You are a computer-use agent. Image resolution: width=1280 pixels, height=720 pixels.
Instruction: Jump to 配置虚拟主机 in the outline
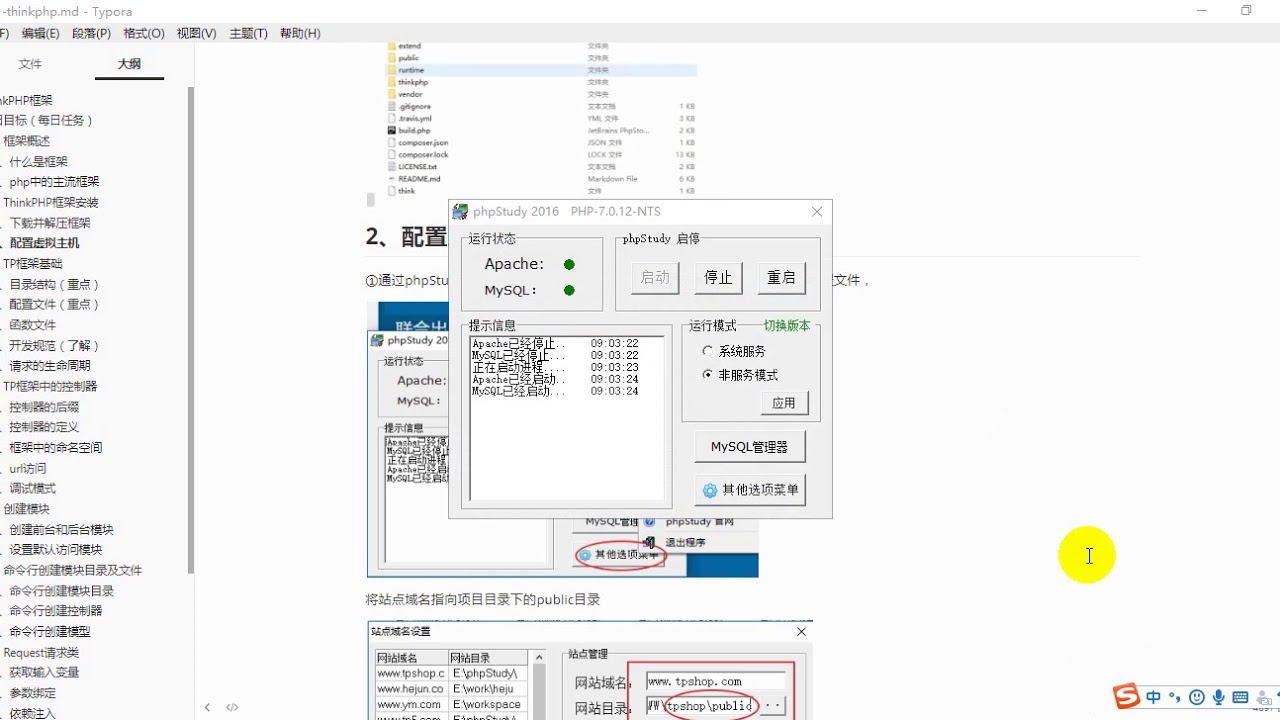45,243
